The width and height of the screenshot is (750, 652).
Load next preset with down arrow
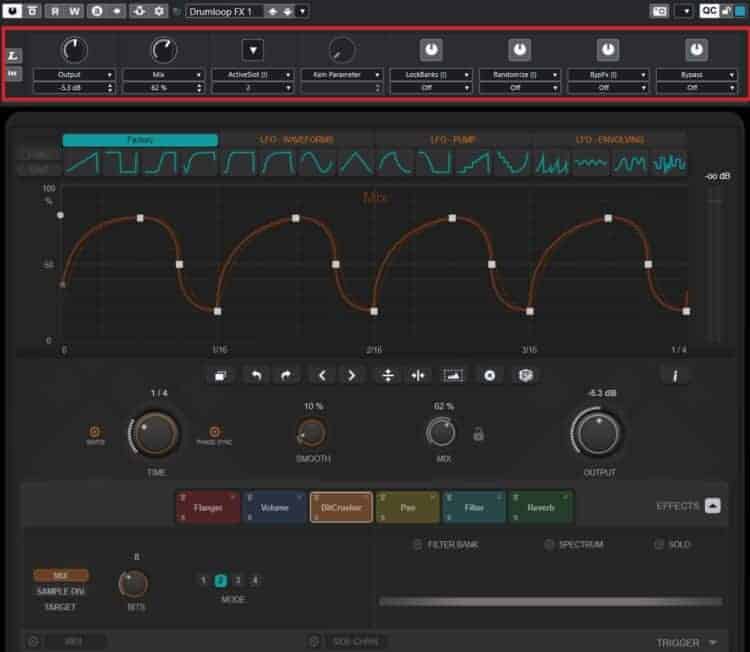pyautogui.click(x=287, y=11)
